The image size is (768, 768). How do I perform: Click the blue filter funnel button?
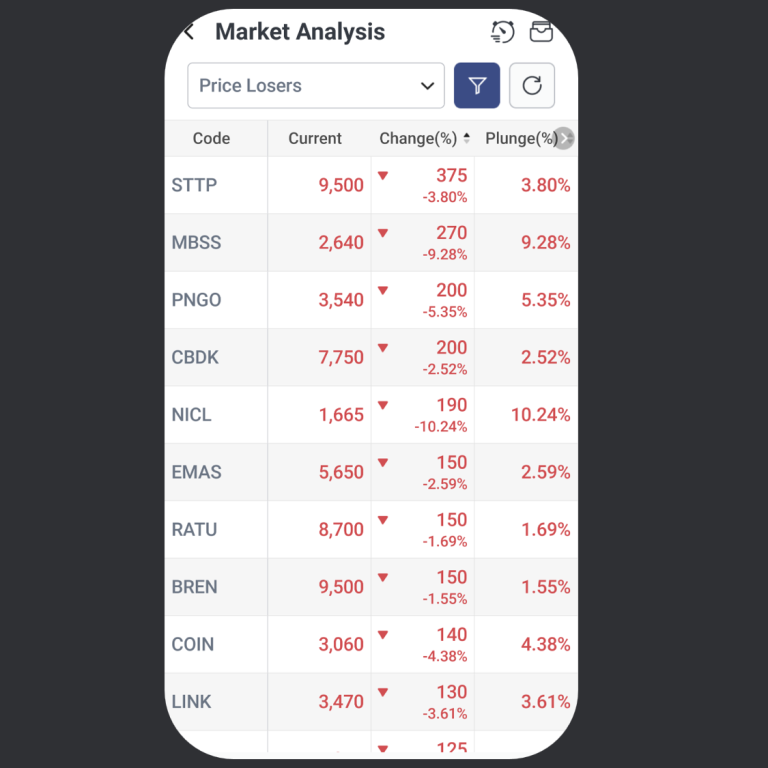coord(477,86)
